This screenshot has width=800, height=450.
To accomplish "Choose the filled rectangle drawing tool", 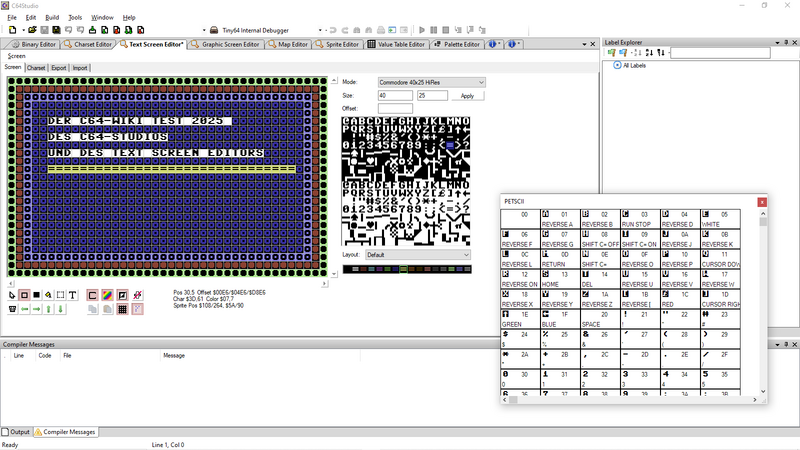I will (x=36, y=295).
